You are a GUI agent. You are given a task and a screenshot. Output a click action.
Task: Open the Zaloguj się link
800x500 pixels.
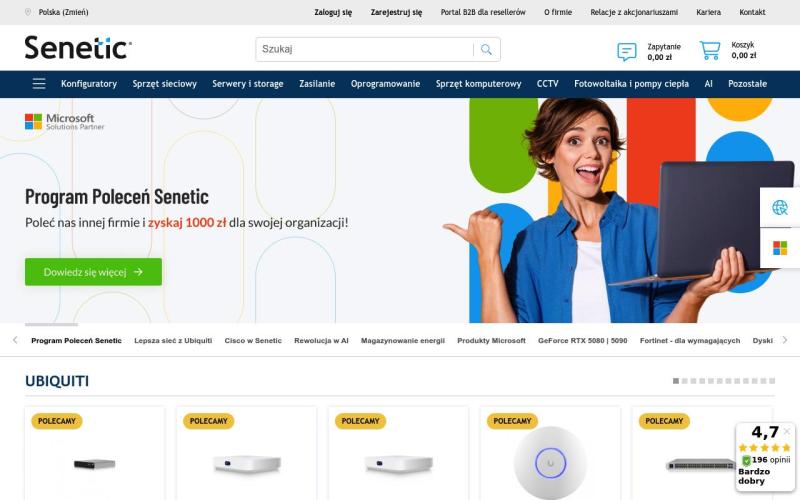(333, 12)
